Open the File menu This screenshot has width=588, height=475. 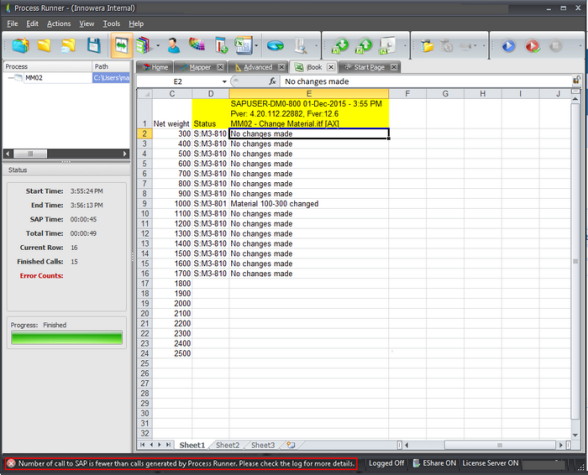(x=12, y=24)
